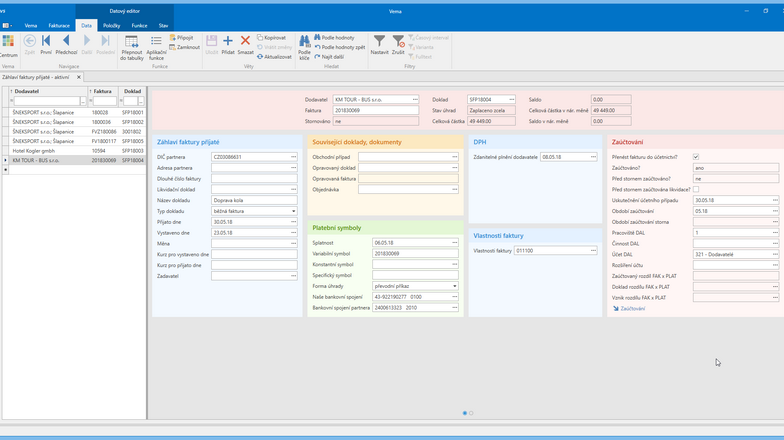
Task: Switch to table view via Přepnout do tabulky
Action: pos(131,47)
